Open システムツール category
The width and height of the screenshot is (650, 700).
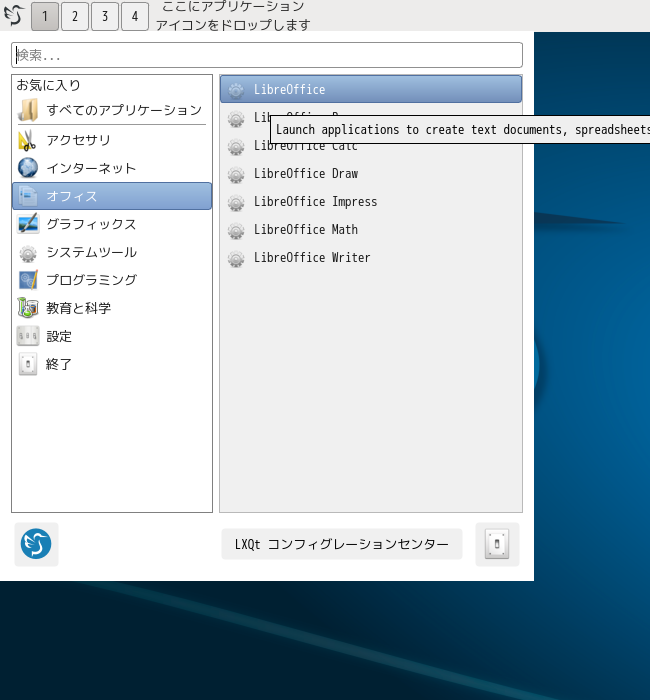pos(112,252)
